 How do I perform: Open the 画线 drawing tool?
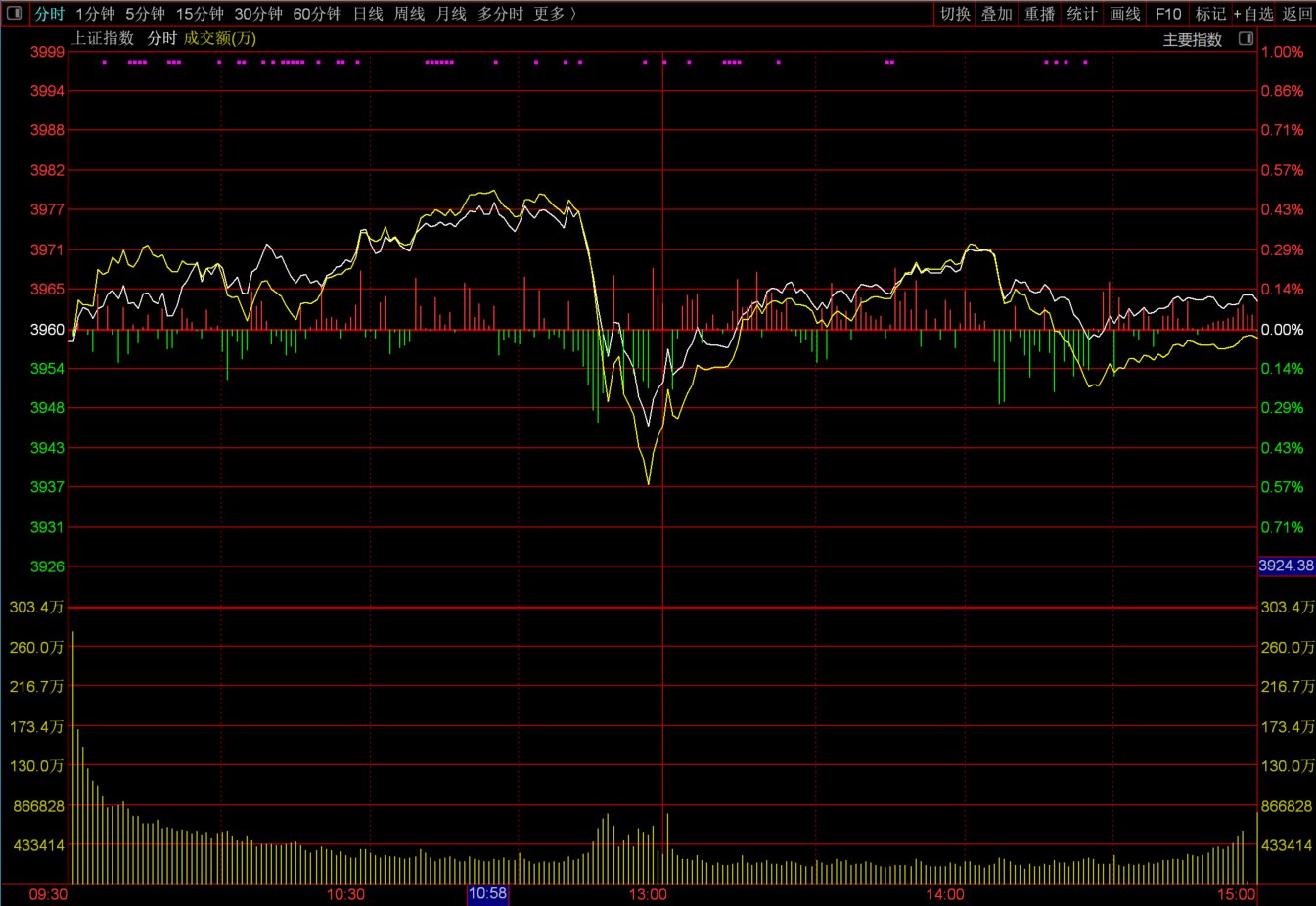(x=1124, y=14)
